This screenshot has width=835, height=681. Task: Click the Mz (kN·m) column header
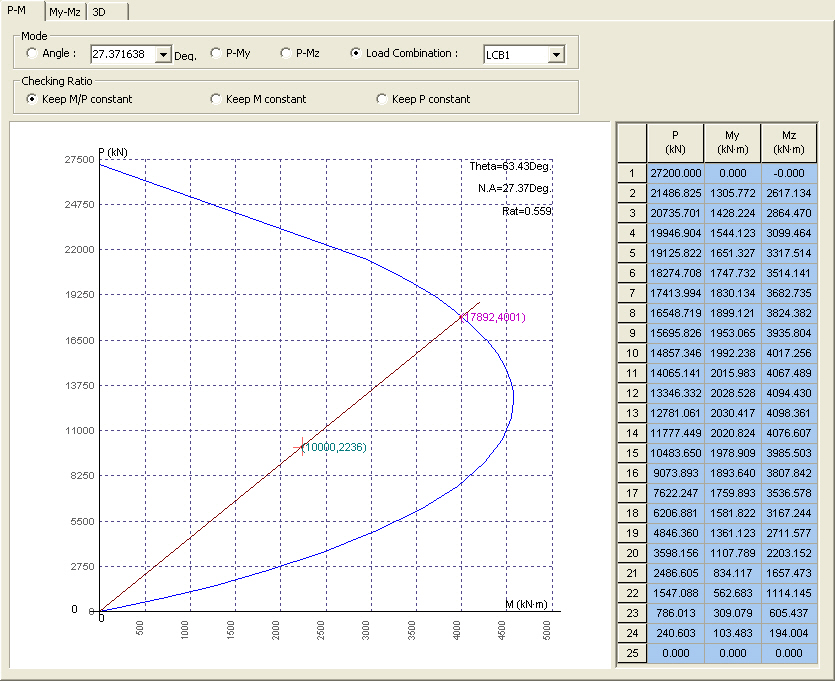click(x=789, y=142)
